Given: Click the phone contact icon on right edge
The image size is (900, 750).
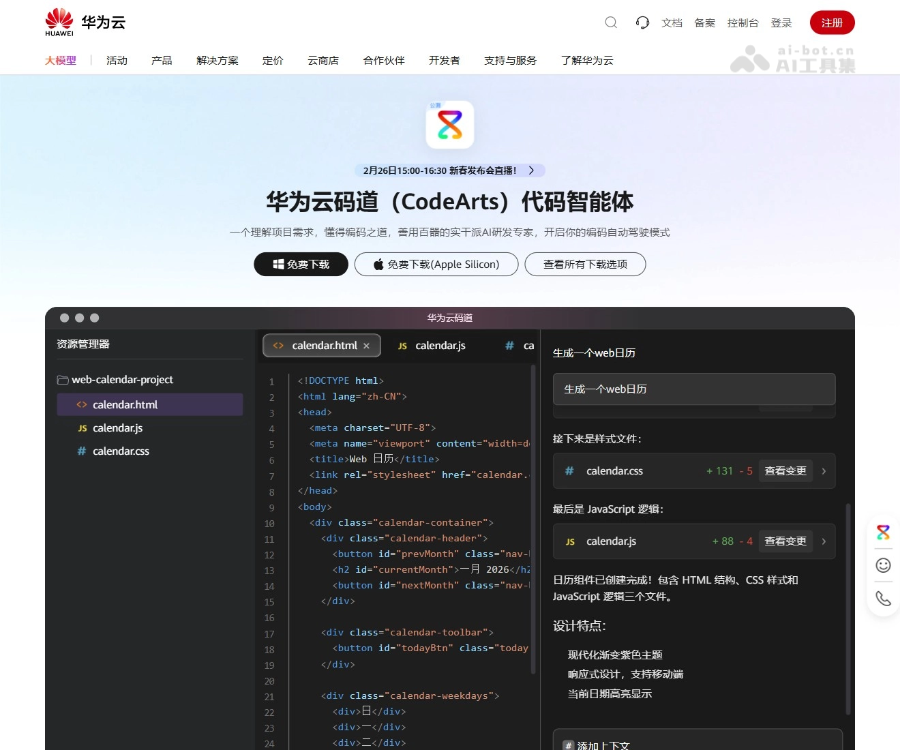Looking at the screenshot, I should pyautogui.click(x=883, y=598).
